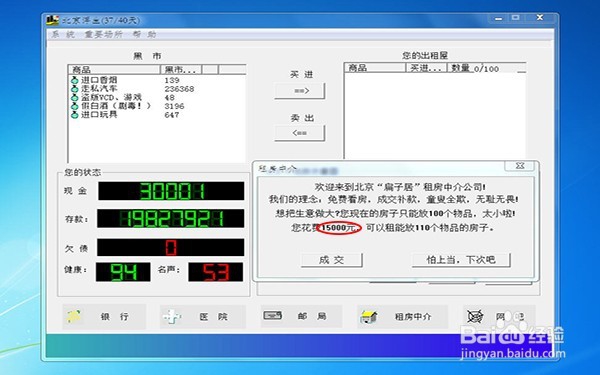Click price 3196 of 假白酒
This screenshot has width=600, height=375.
(174, 106)
